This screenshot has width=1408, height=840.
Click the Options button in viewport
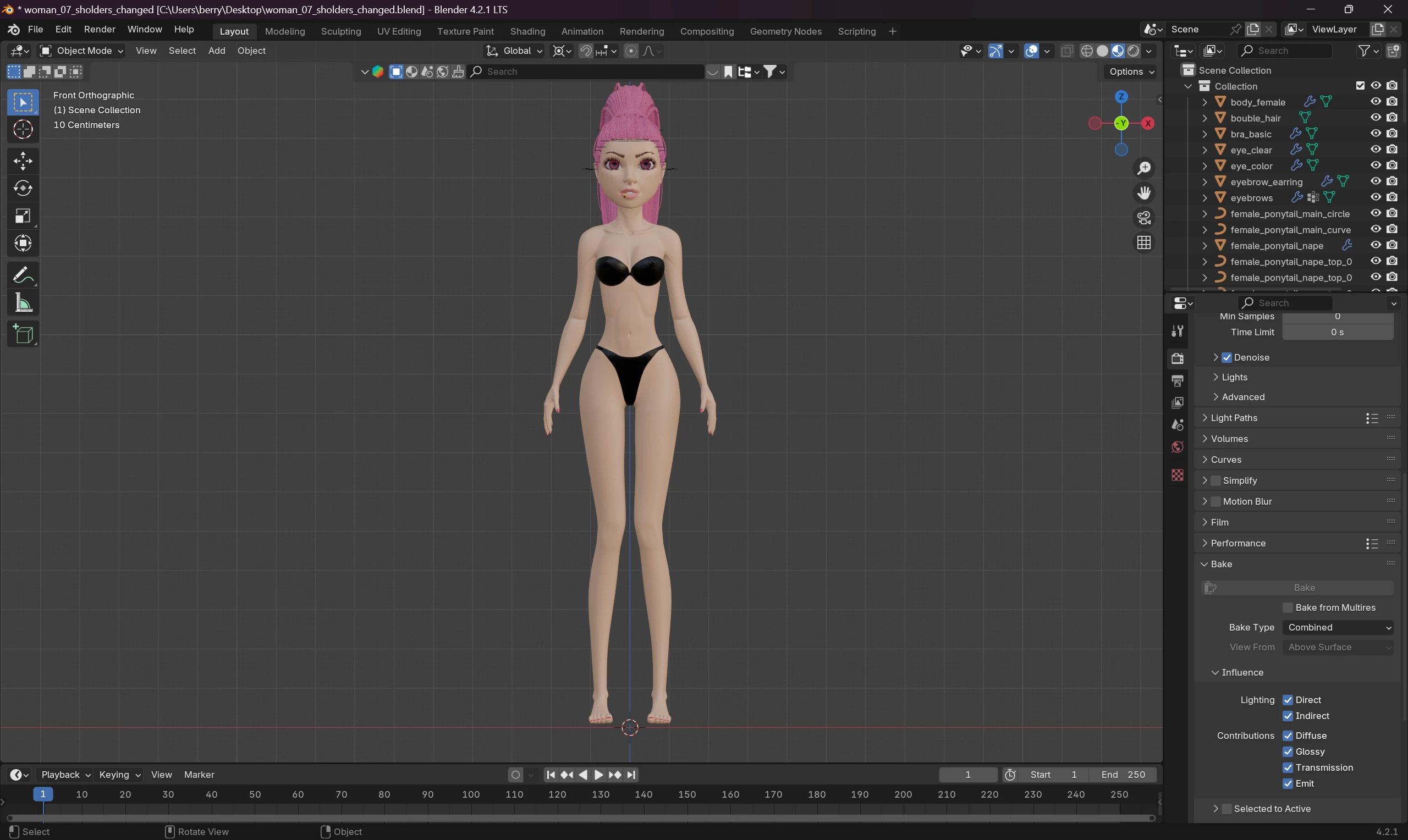pos(1131,71)
